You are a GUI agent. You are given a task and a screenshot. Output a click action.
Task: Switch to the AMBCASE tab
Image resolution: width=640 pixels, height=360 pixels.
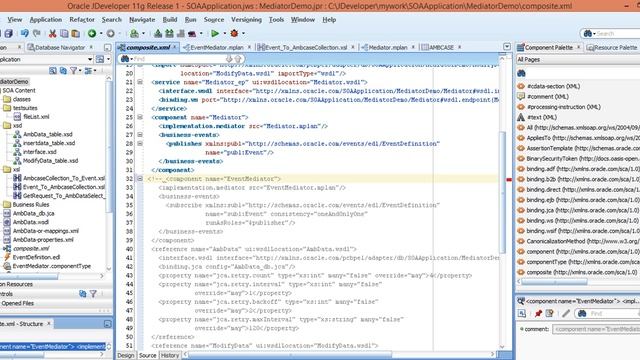pyautogui.click(x=441, y=47)
